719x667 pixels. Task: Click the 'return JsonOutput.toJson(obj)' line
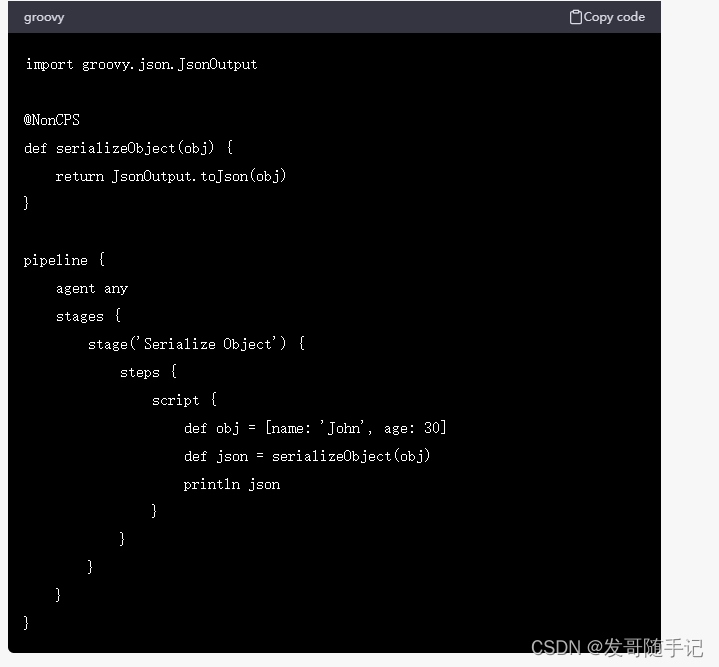coord(171,176)
